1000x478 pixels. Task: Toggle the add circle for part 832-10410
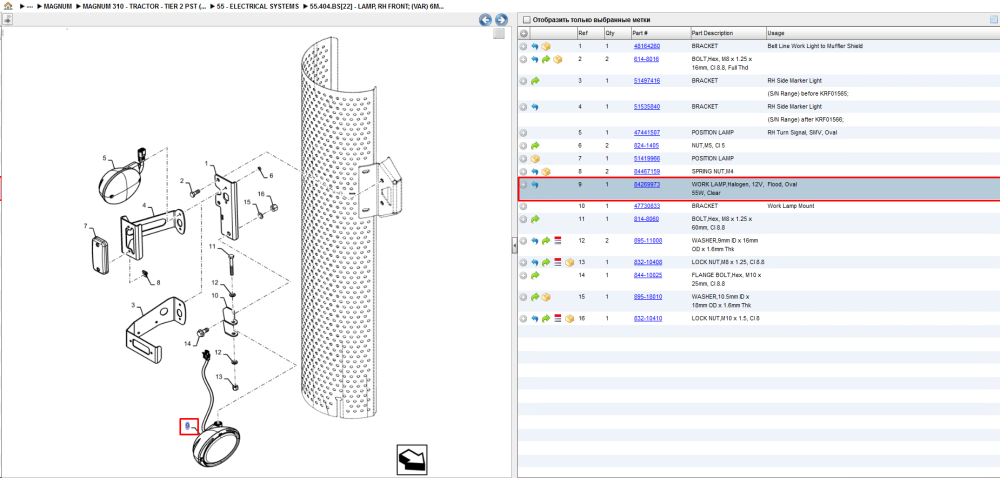coord(524,318)
